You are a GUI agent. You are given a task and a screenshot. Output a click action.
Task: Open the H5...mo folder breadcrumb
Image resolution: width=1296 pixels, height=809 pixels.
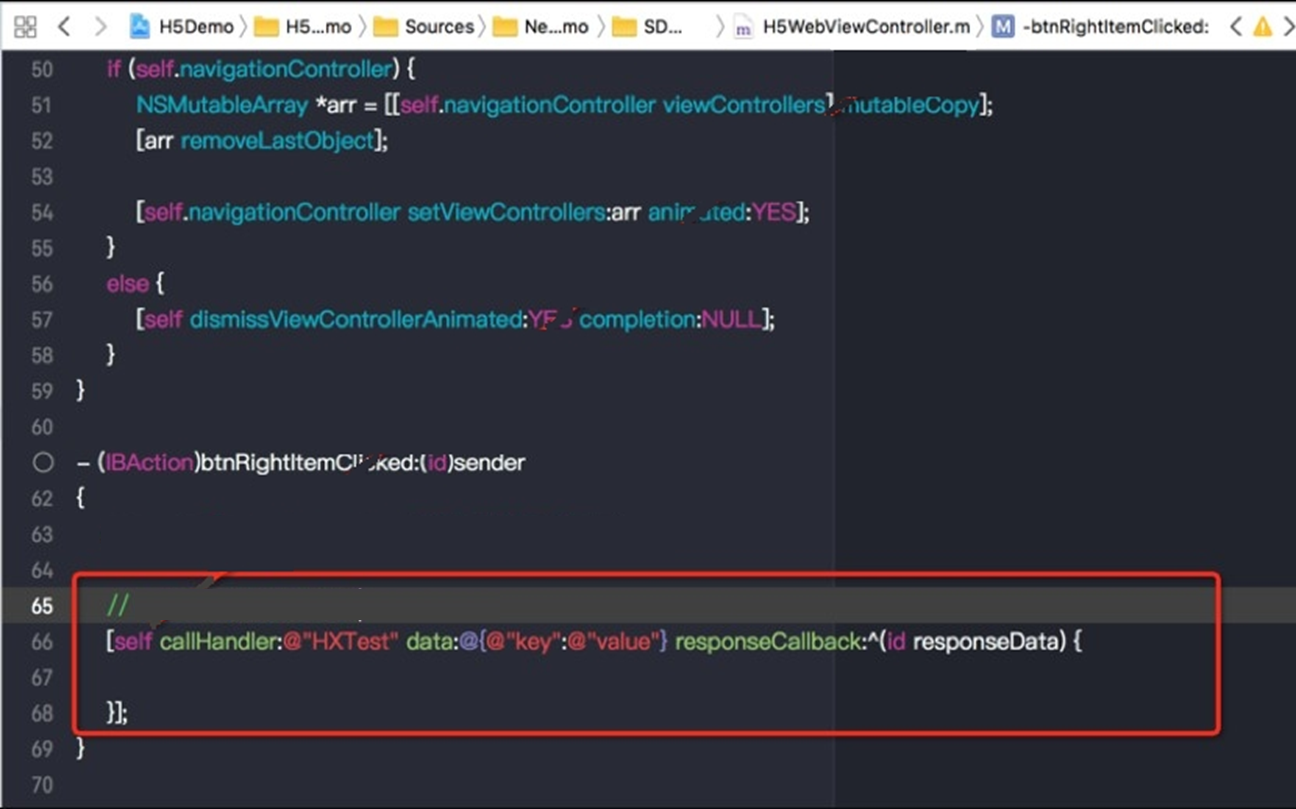(x=303, y=27)
